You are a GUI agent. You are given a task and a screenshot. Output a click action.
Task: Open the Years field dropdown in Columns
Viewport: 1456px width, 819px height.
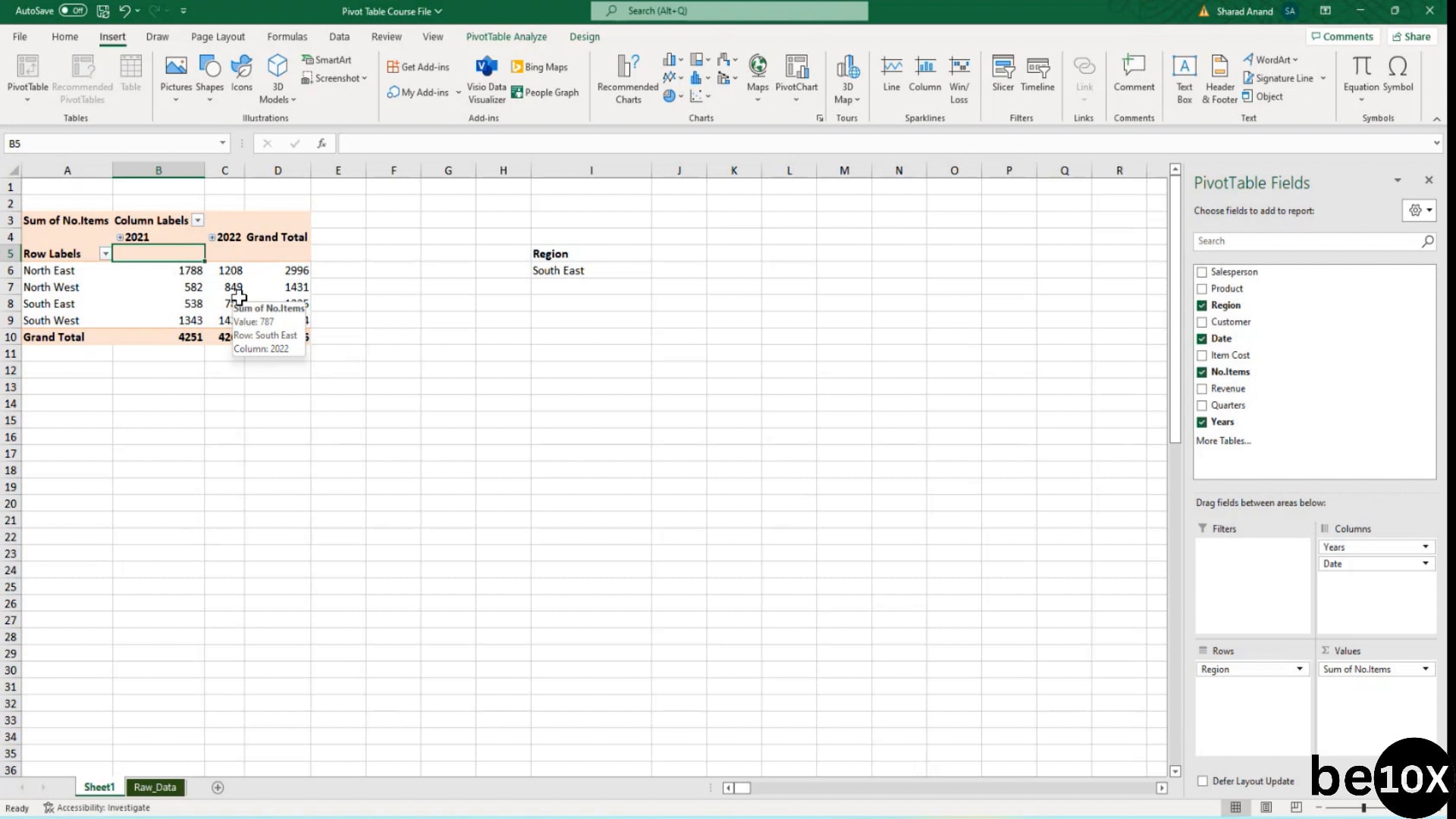pyautogui.click(x=1426, y=547)
